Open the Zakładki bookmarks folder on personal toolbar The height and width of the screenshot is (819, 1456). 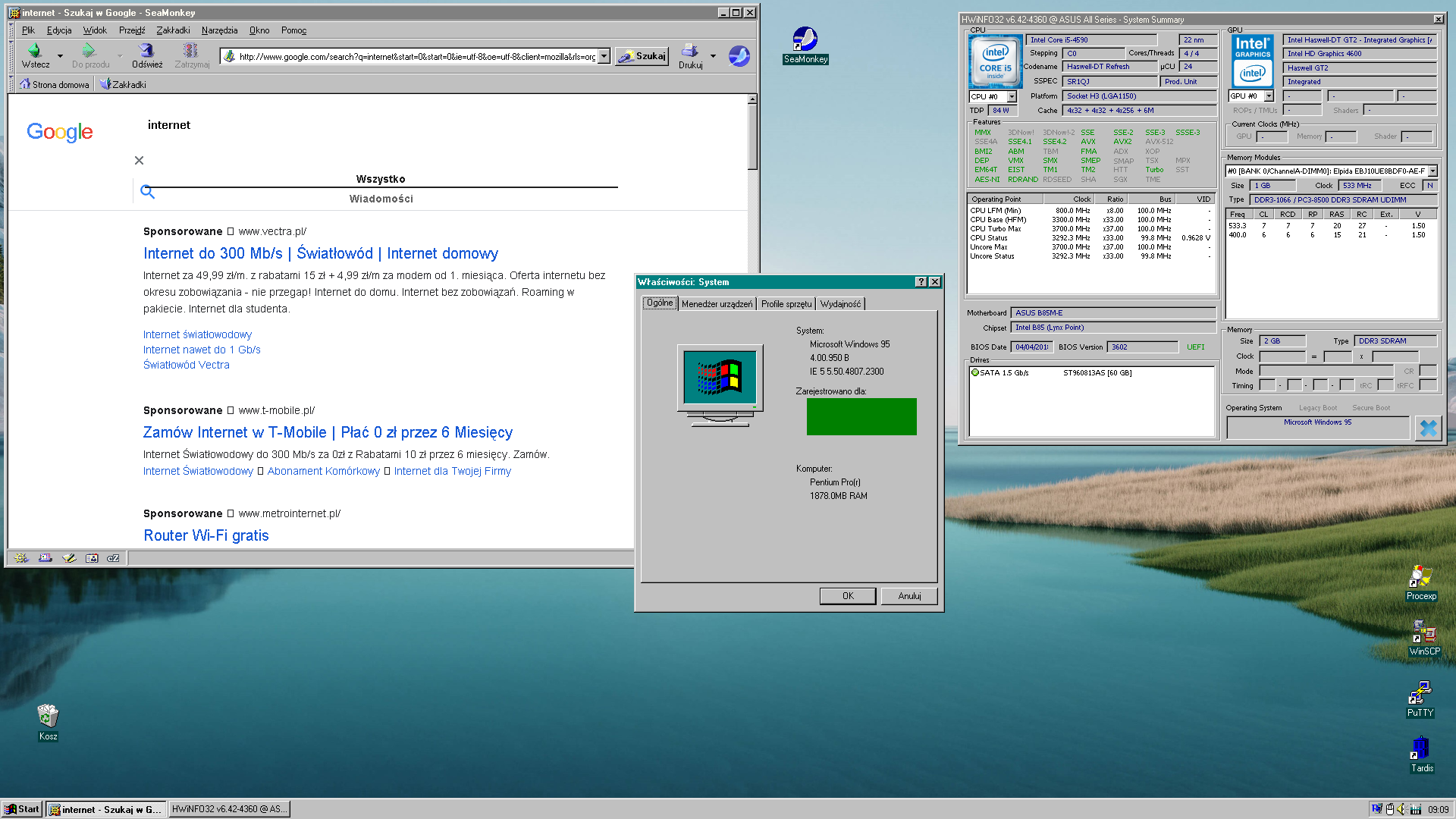pos(123,84)
